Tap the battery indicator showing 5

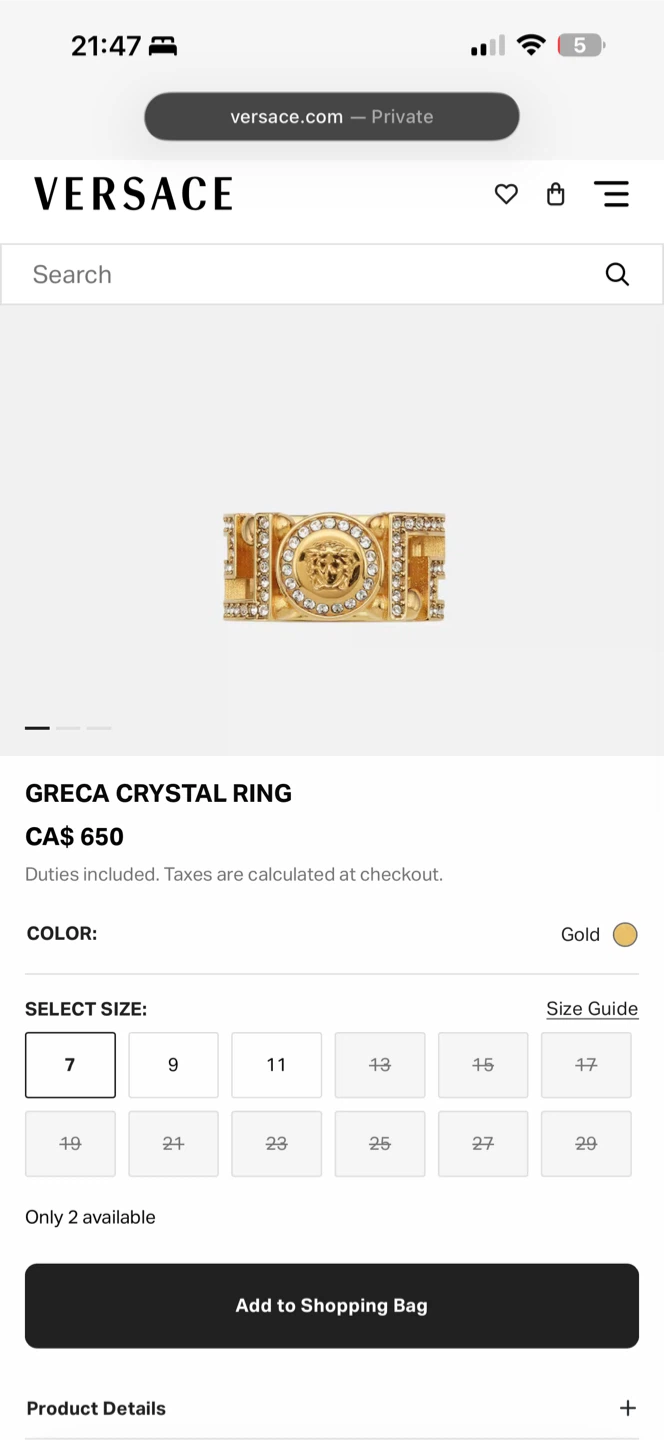580,44
